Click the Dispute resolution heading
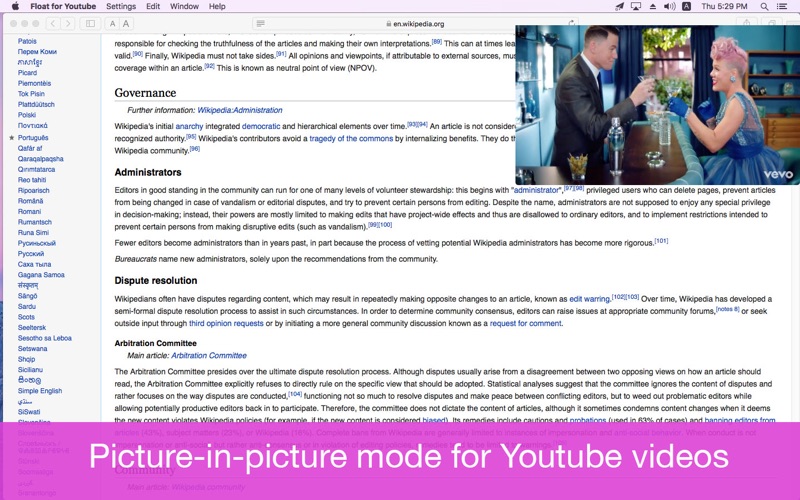 [x=156, y=281]
